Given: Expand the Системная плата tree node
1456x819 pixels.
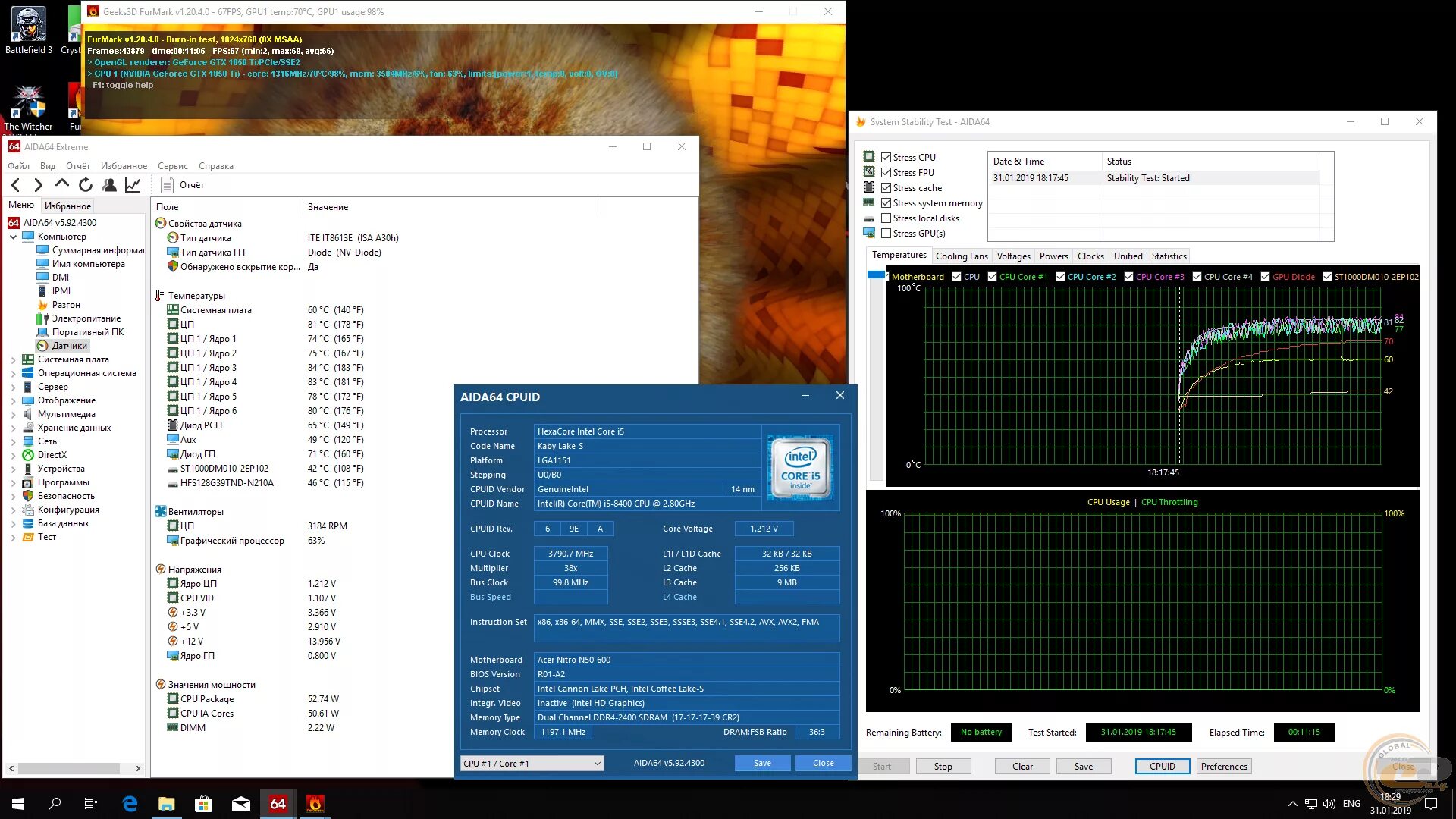Looking at the screenshot, I should 13,360.
